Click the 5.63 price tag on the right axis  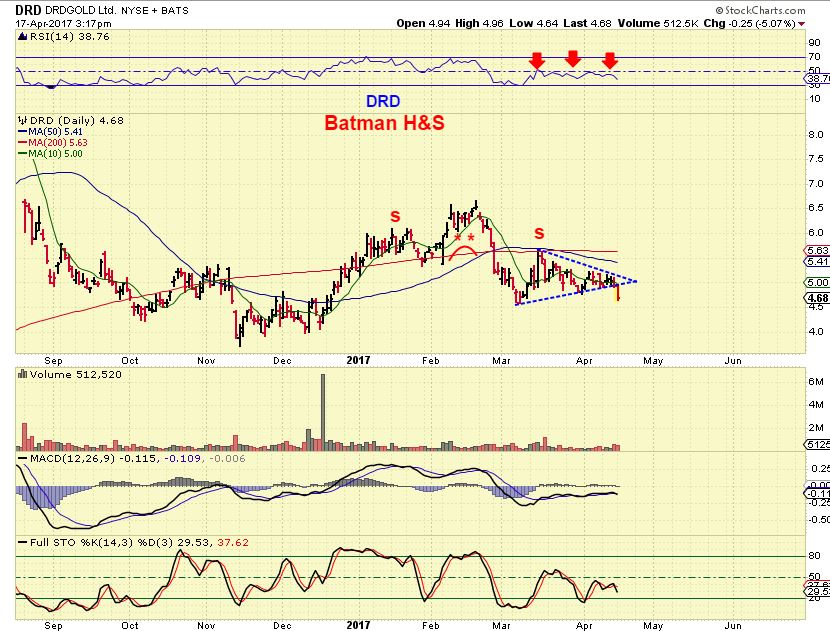(817, 250)
